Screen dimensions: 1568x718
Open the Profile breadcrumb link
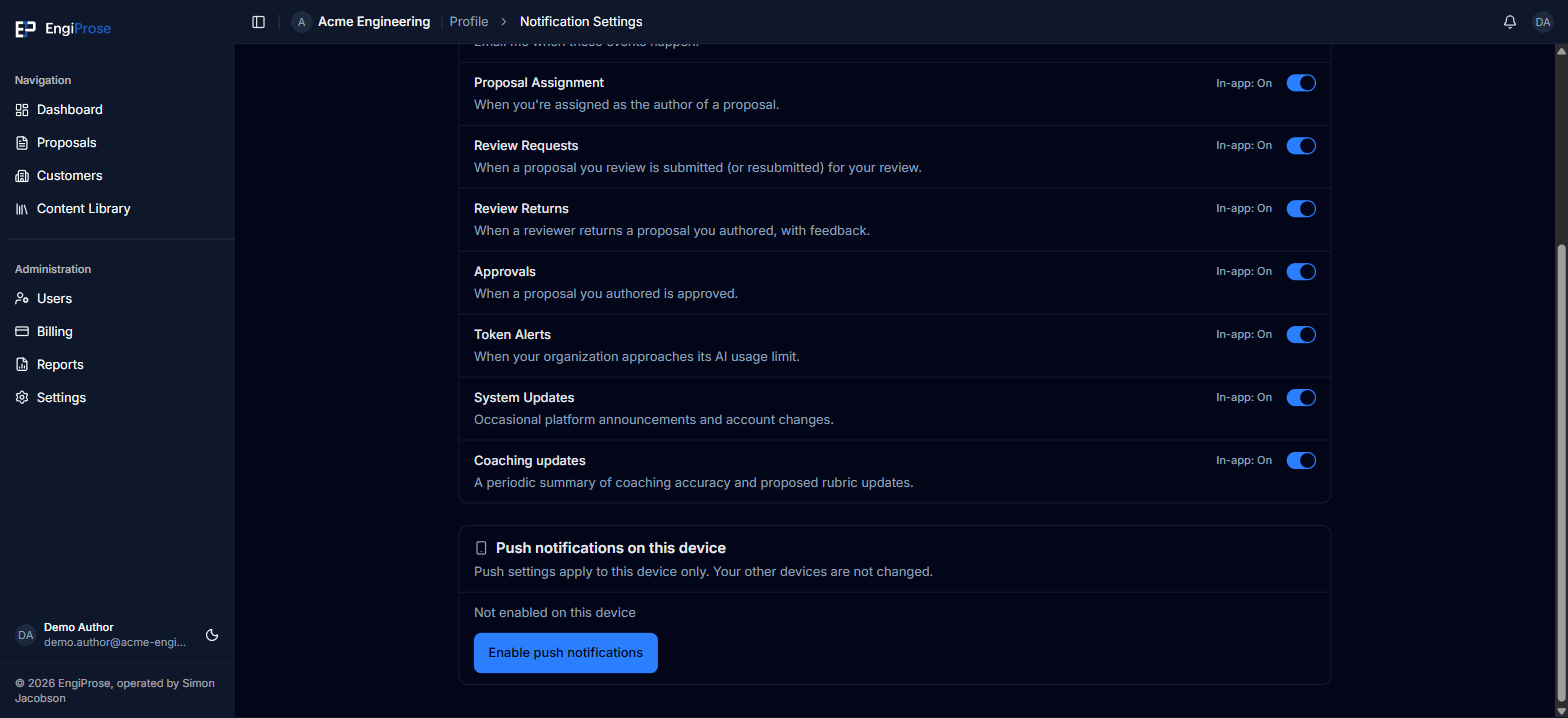[469, 22]
